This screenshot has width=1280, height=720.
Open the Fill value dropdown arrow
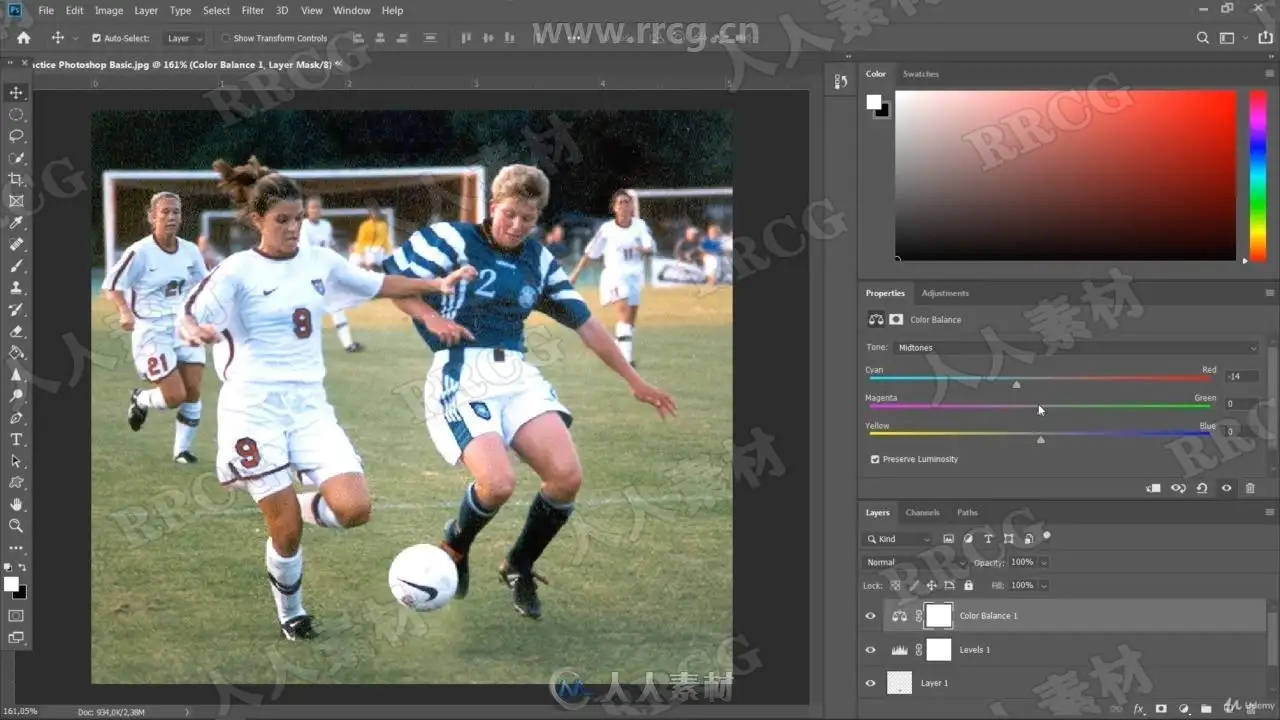click(1044, 585)
